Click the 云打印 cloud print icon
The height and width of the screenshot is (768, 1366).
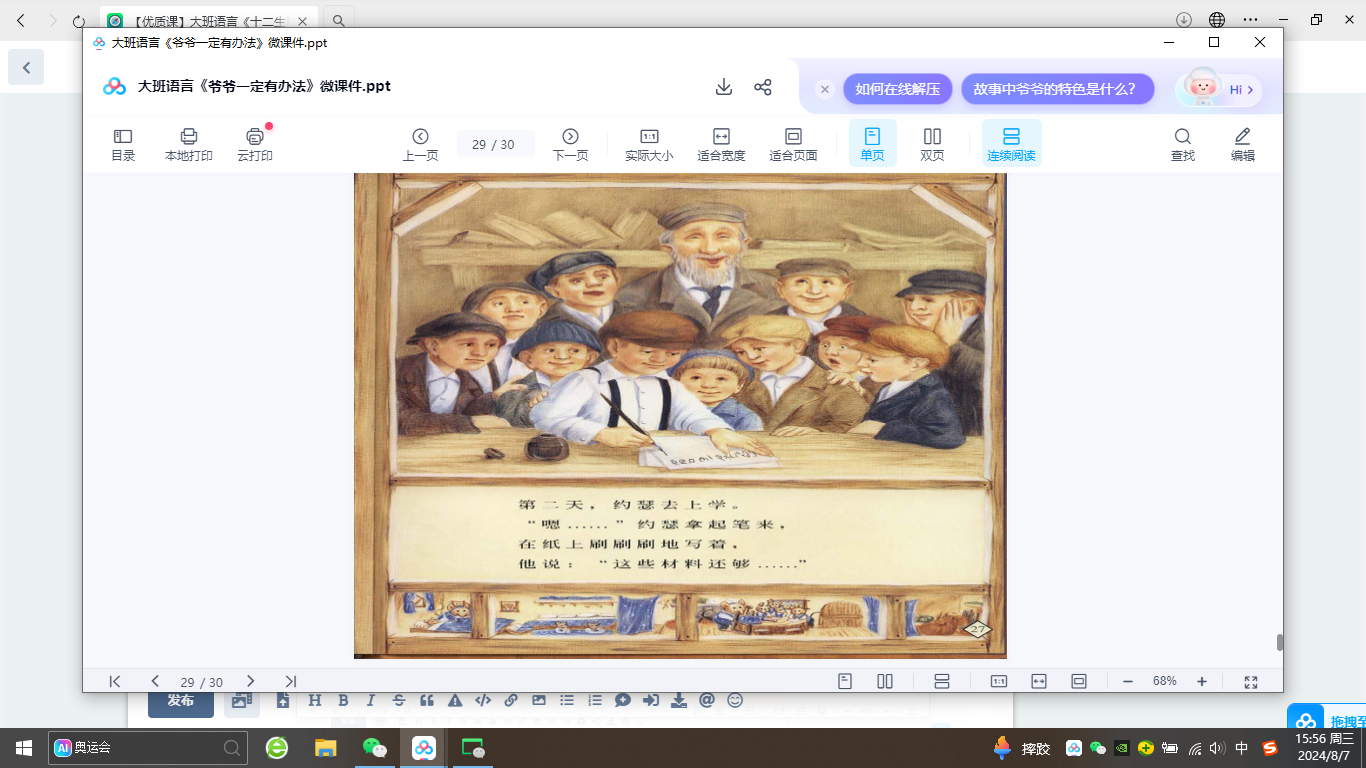(x=255, y=144)
